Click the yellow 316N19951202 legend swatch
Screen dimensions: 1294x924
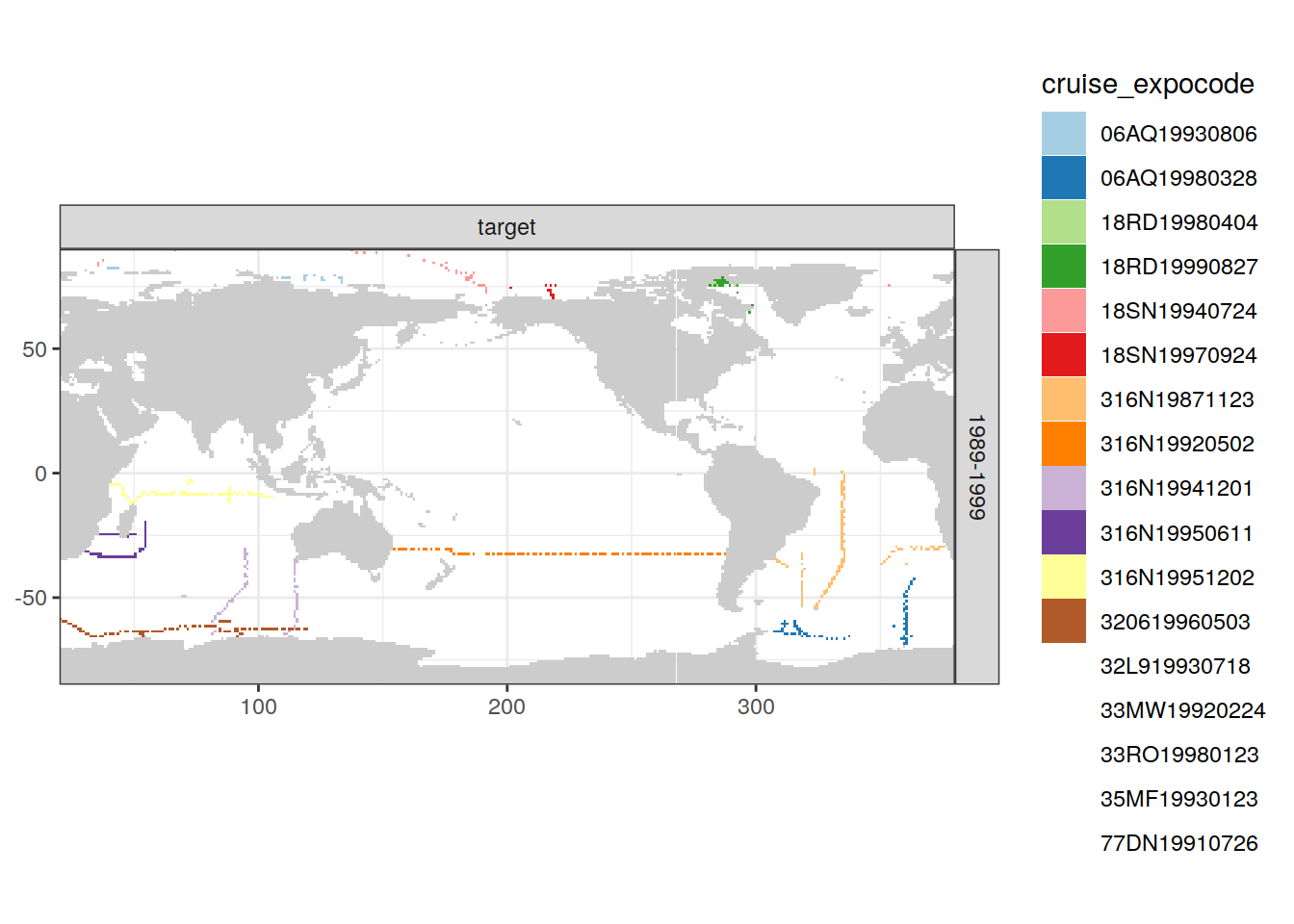click(1063, 577)
